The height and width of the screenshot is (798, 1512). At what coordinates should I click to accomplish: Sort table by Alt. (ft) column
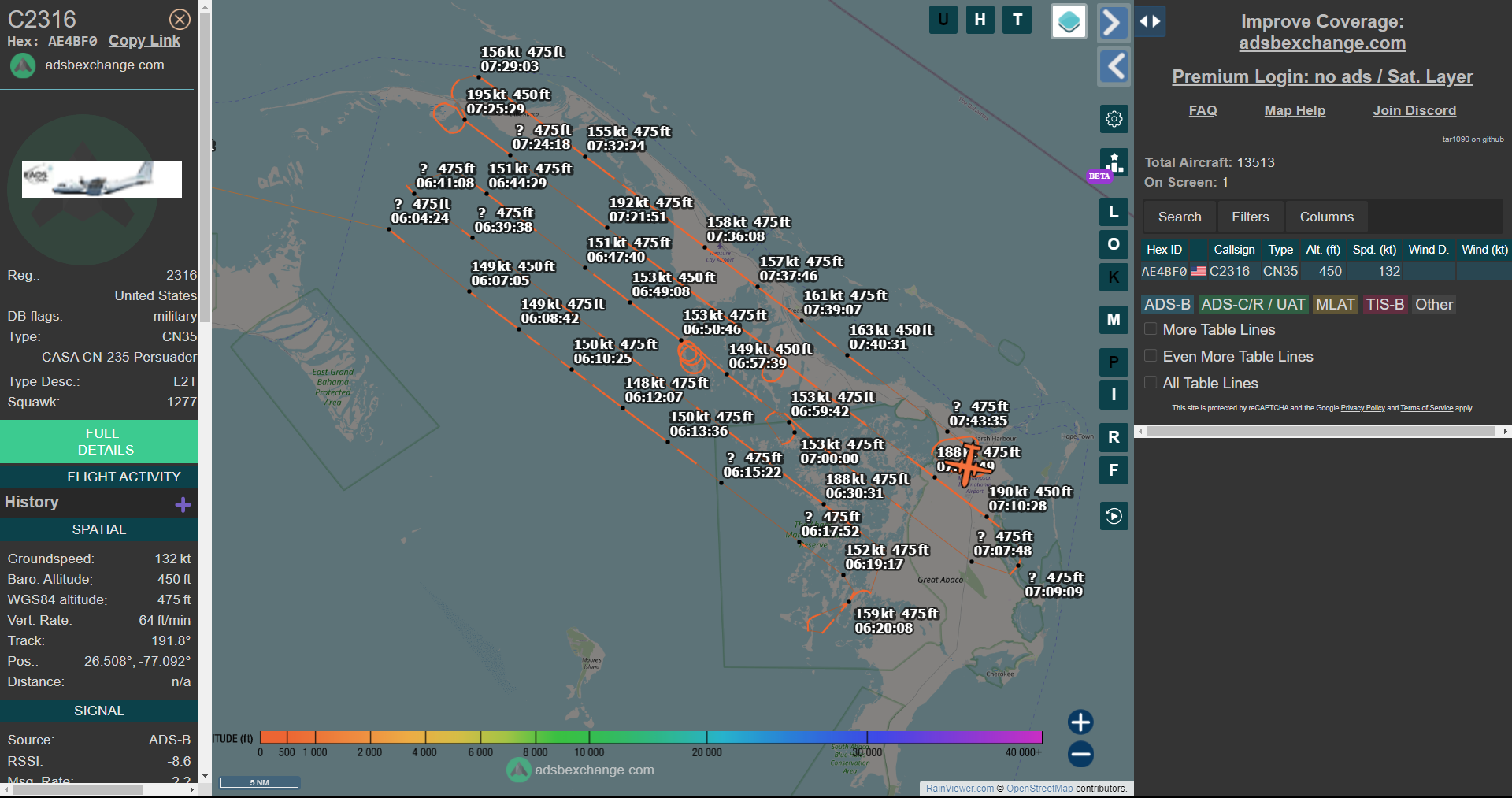click(x=1323, y=250)
